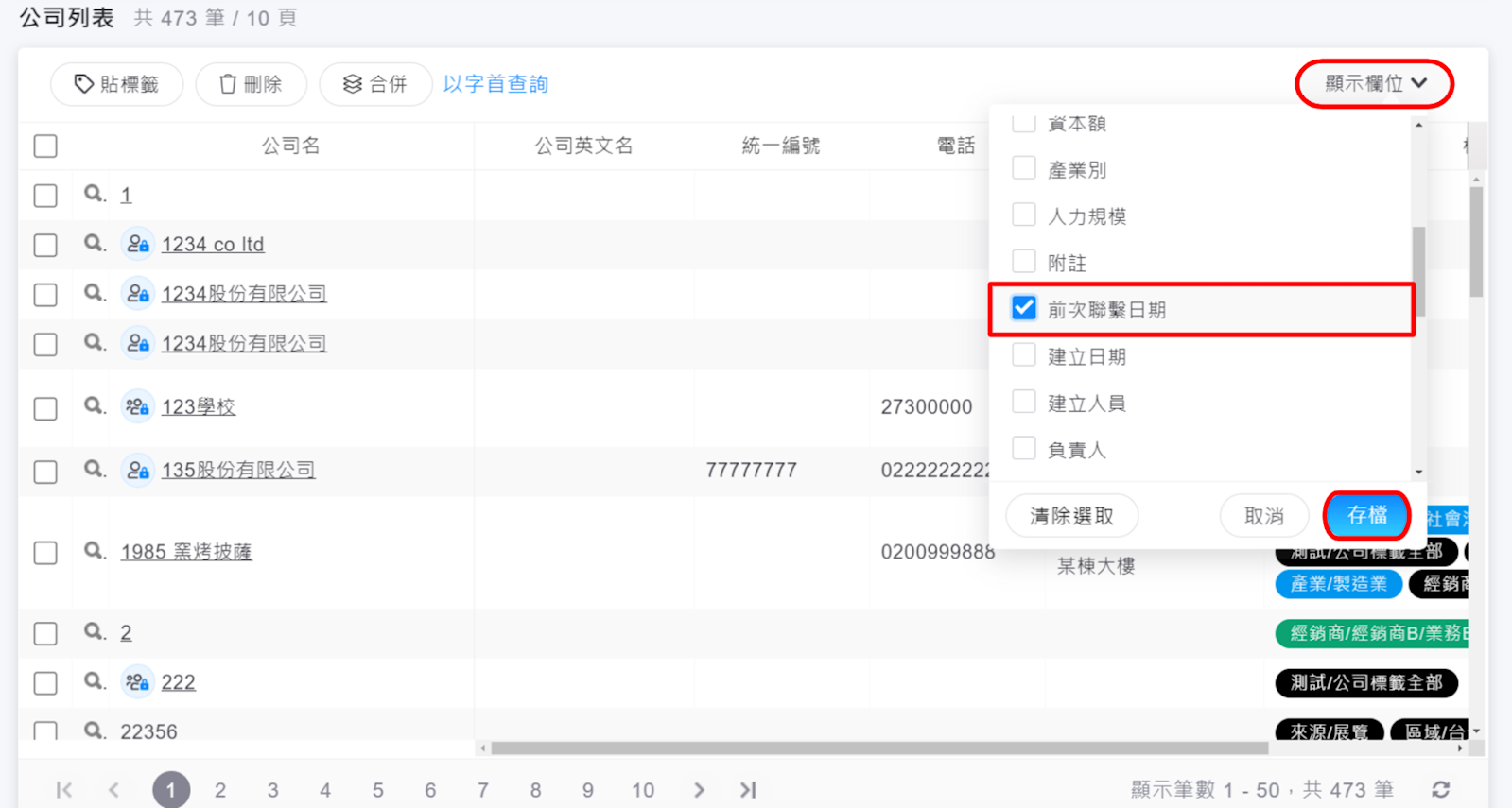
Task: Check the 附註 column option
Action: [x=1024, y=261]
